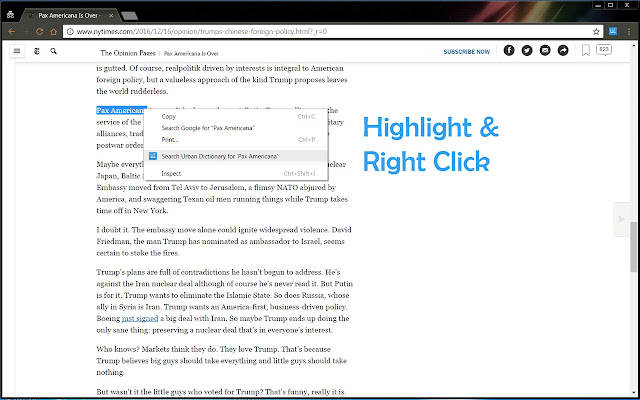Choose Copy in the context menu
This screenshot has height=400, width=640.
(236, 116)
